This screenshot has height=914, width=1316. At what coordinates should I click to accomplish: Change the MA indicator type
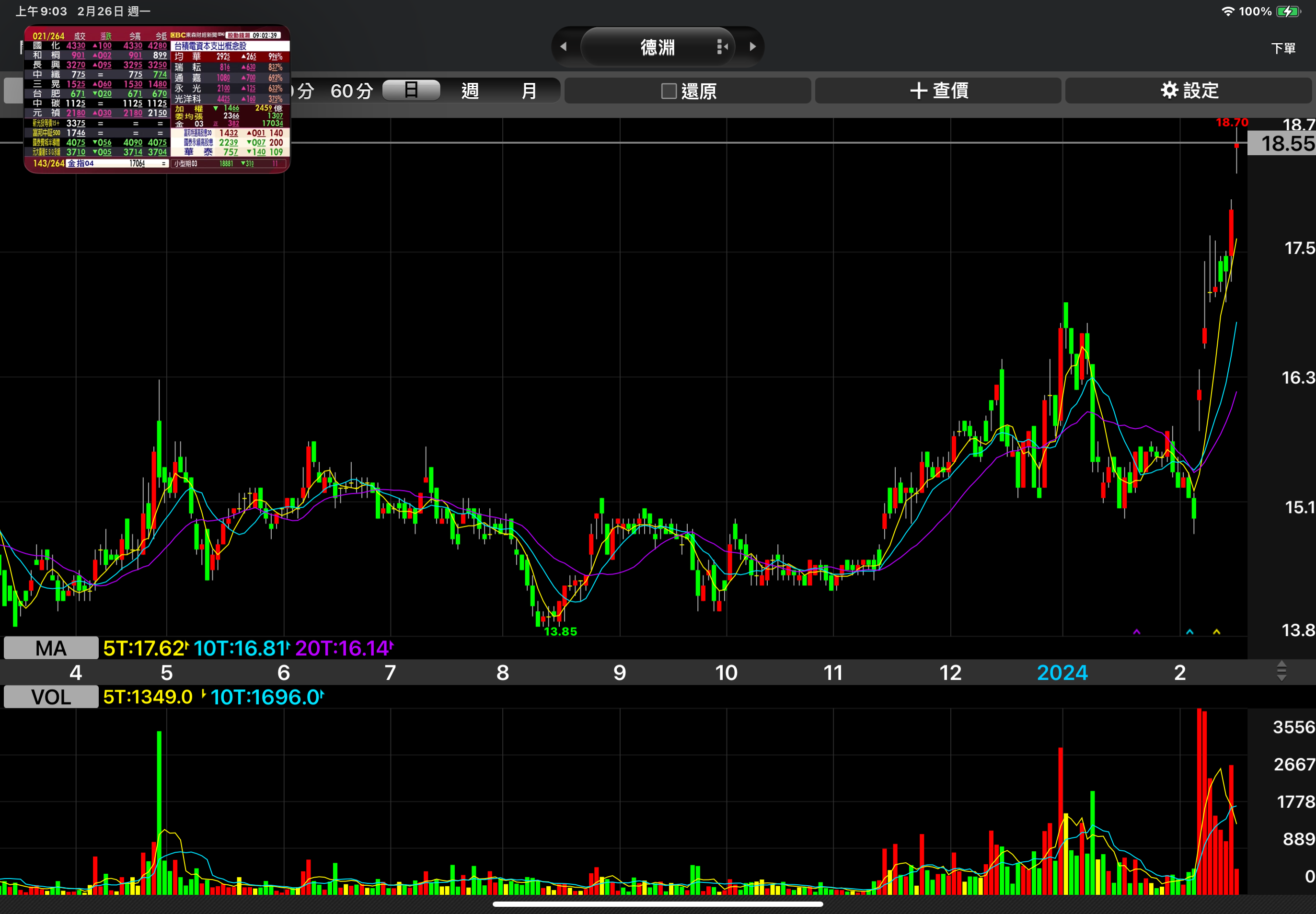[x=51, y=648]
